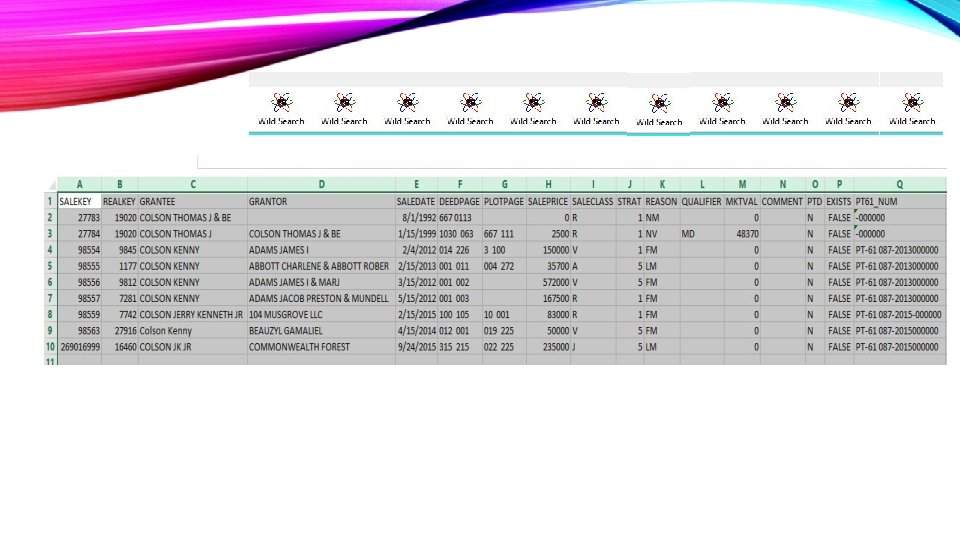This screenshot has height=540, width=960.
Task: Select column B header
Action: click(x=119, y=184)
